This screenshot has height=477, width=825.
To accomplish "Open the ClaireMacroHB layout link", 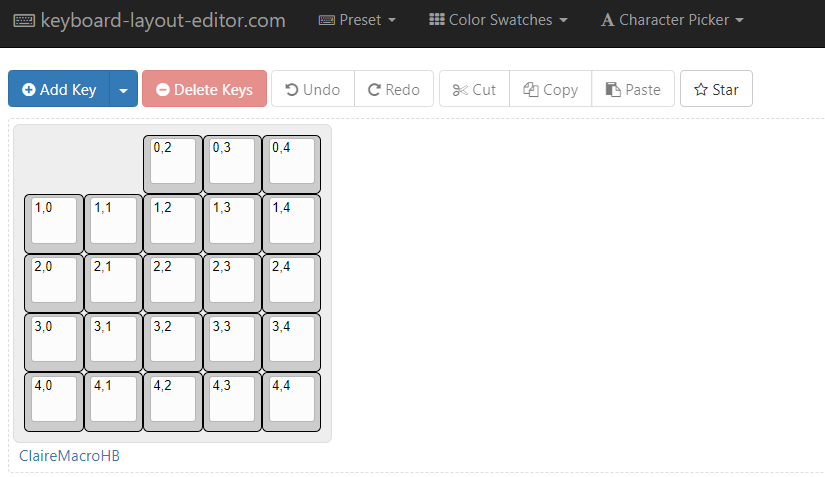I will 69,455.
